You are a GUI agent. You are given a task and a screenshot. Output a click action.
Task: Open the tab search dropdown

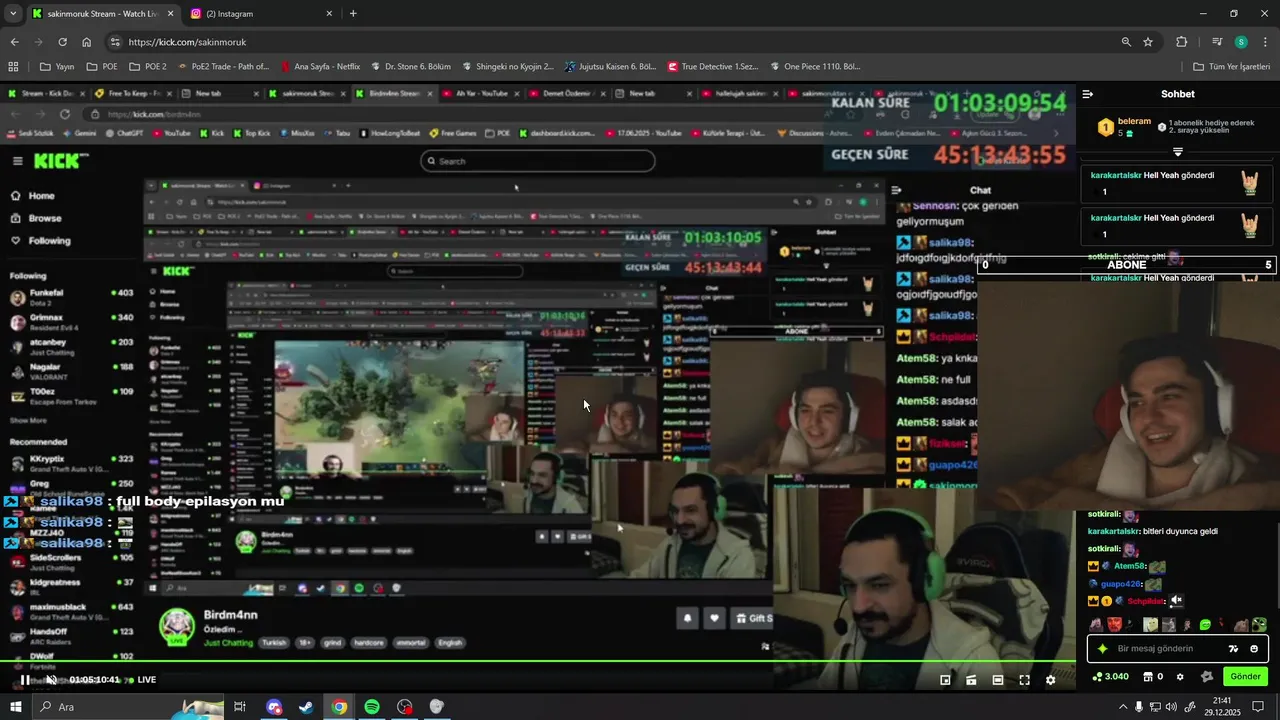(13, 14)
